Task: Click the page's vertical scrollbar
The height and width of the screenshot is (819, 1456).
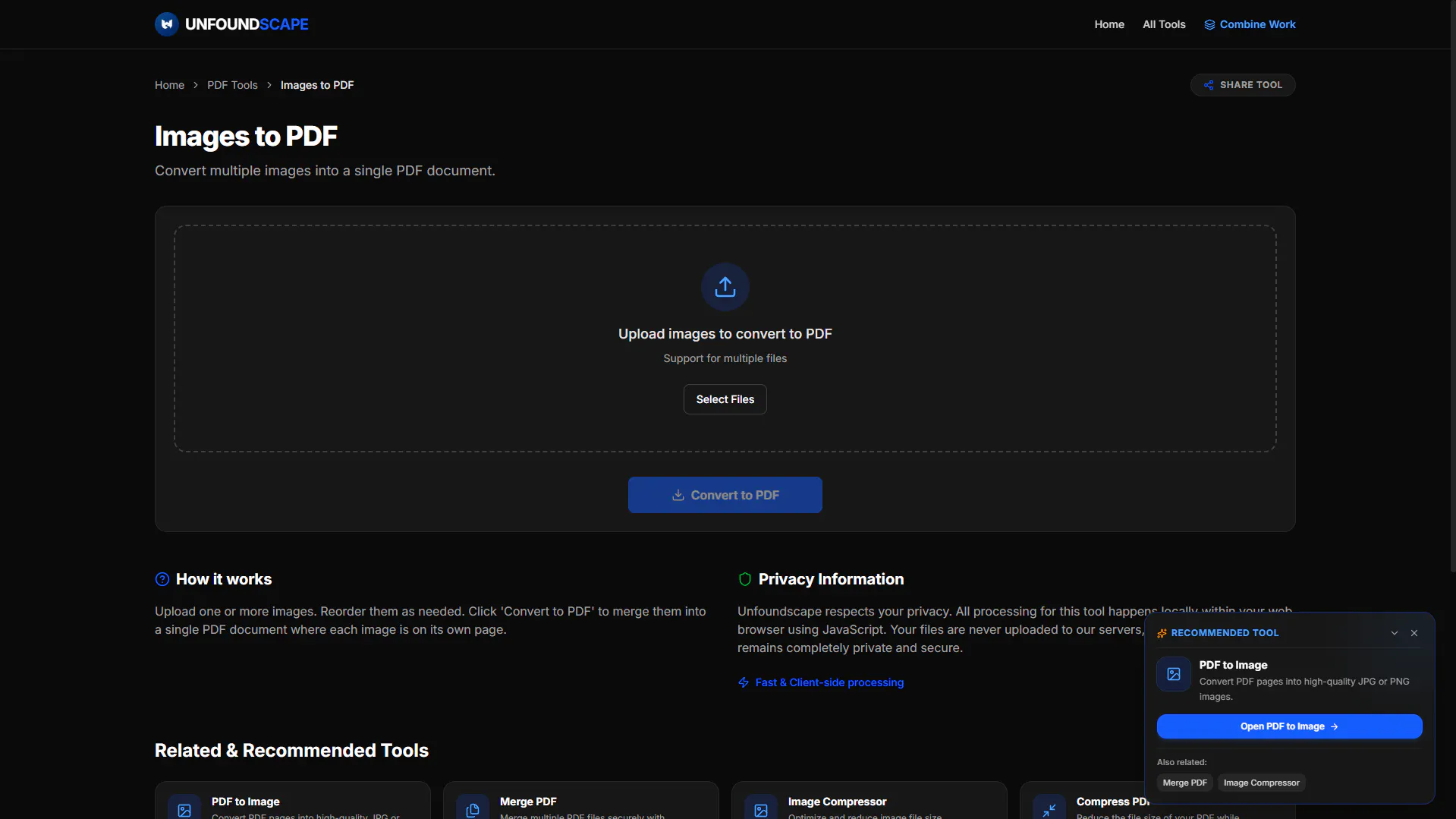Action: coord(1452,287)
